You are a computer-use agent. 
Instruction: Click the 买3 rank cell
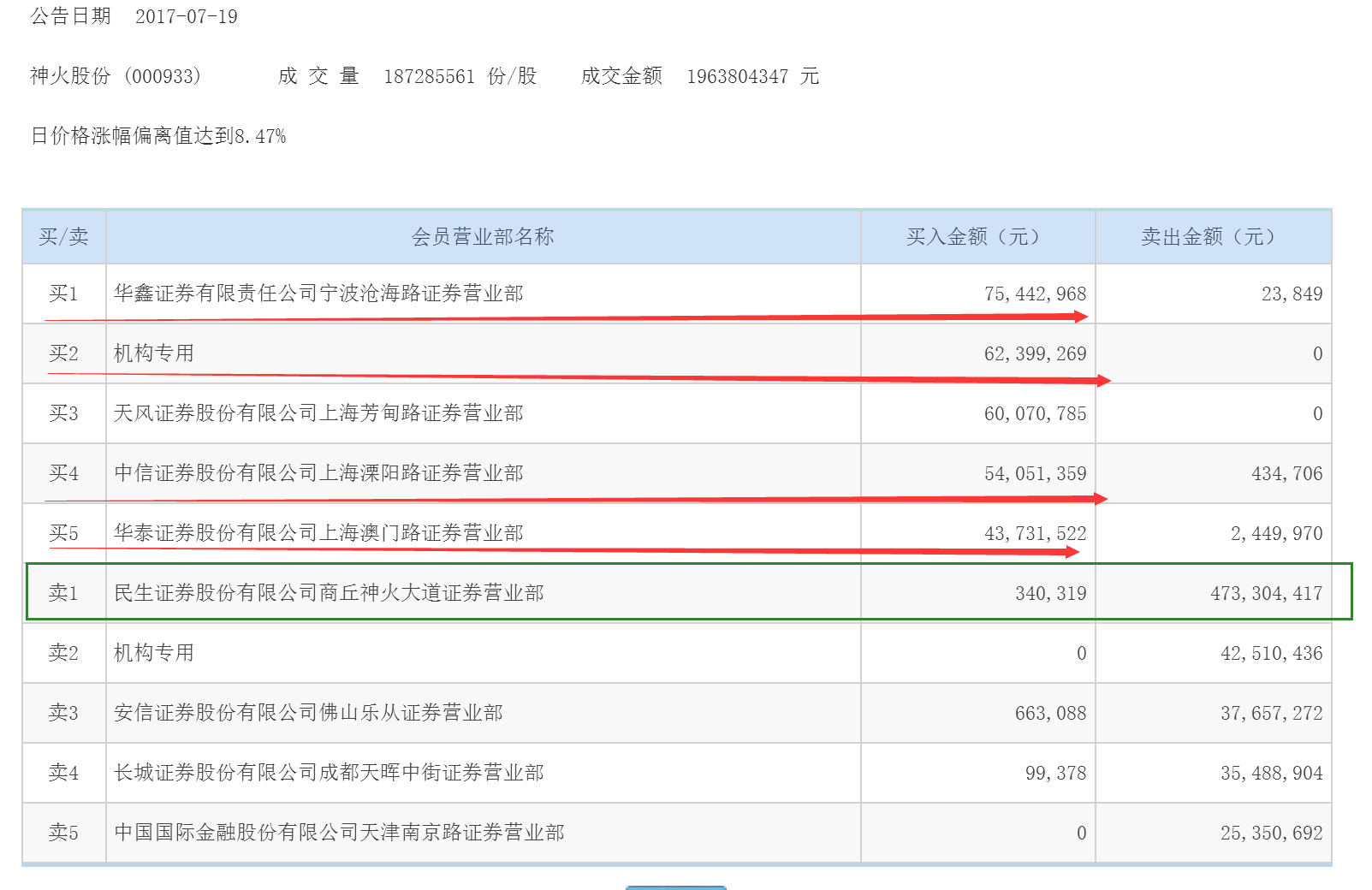tap(64, 413)
